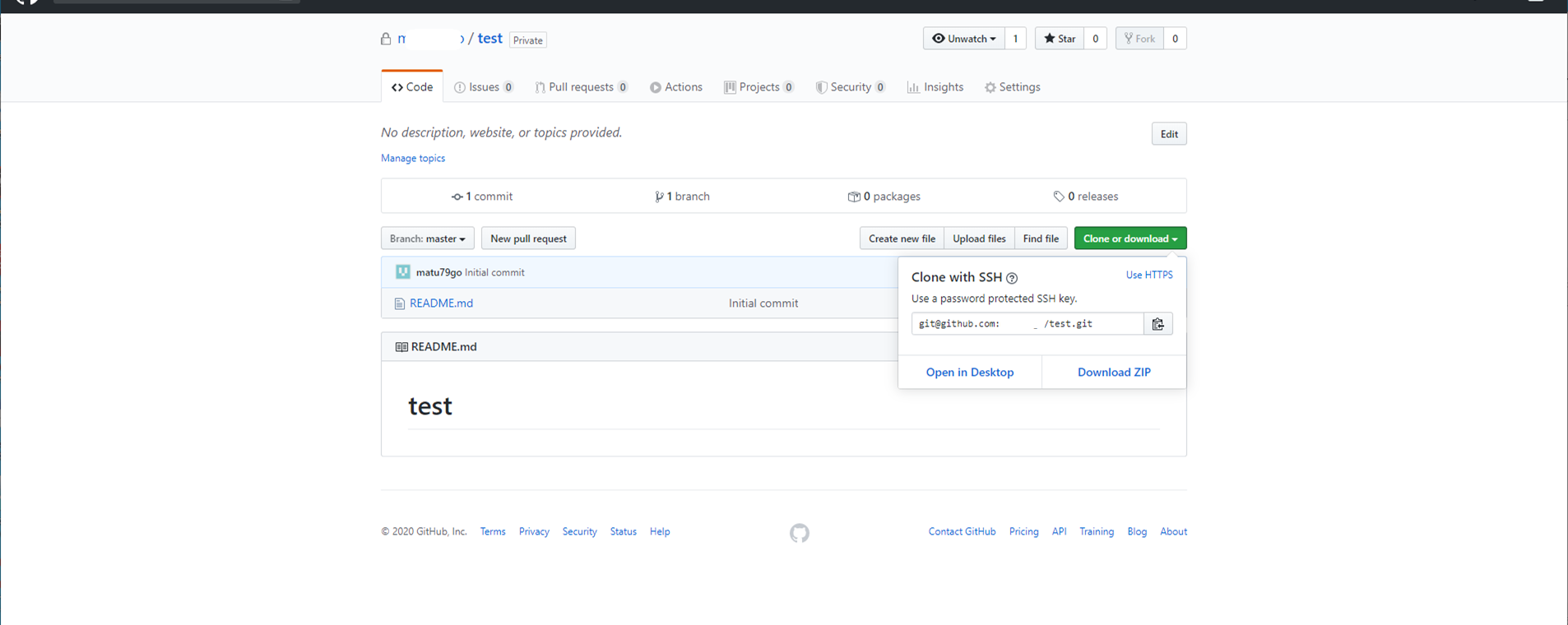
Task: Open the Training footer link
Action: [x=1097, y=532]
